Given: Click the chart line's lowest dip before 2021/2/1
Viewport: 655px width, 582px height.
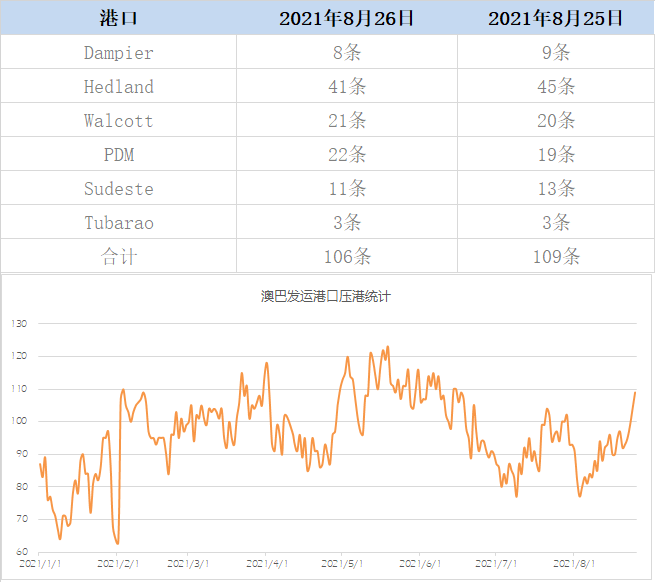Looking at the screenshot, I should (117, 543).
